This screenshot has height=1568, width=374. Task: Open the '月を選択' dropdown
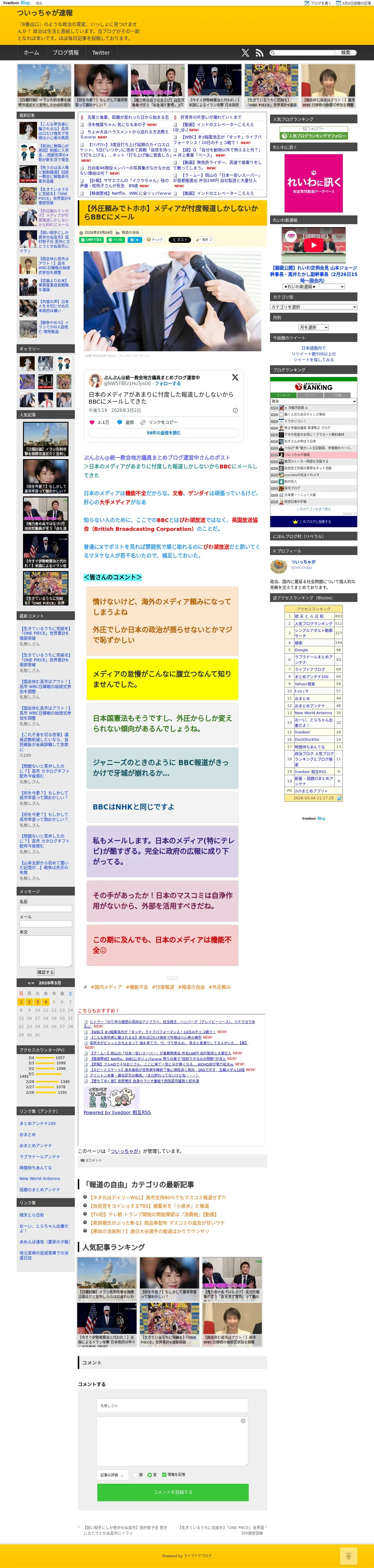[x=313, y=327]
